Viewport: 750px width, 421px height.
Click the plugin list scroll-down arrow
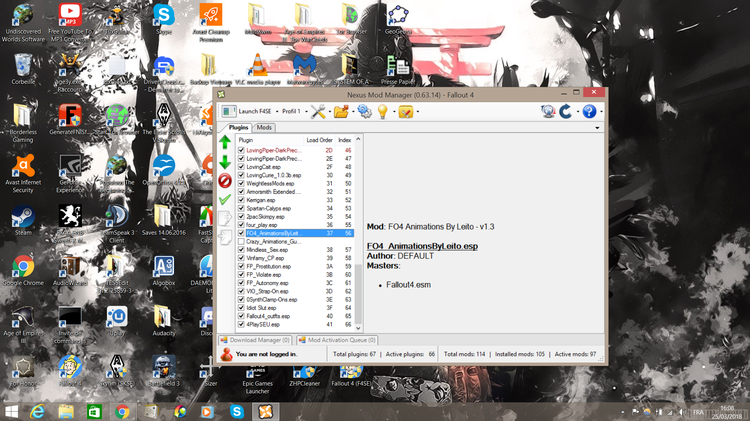[358, 329]
